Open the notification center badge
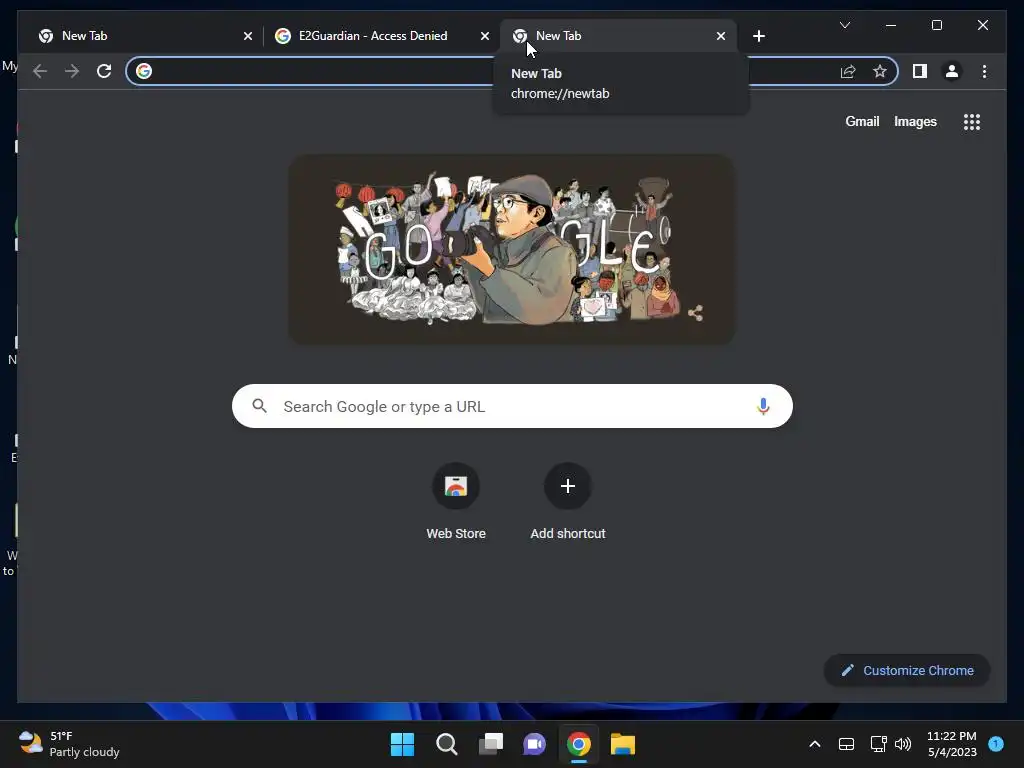1024x768 pixels. pos(995,743)
